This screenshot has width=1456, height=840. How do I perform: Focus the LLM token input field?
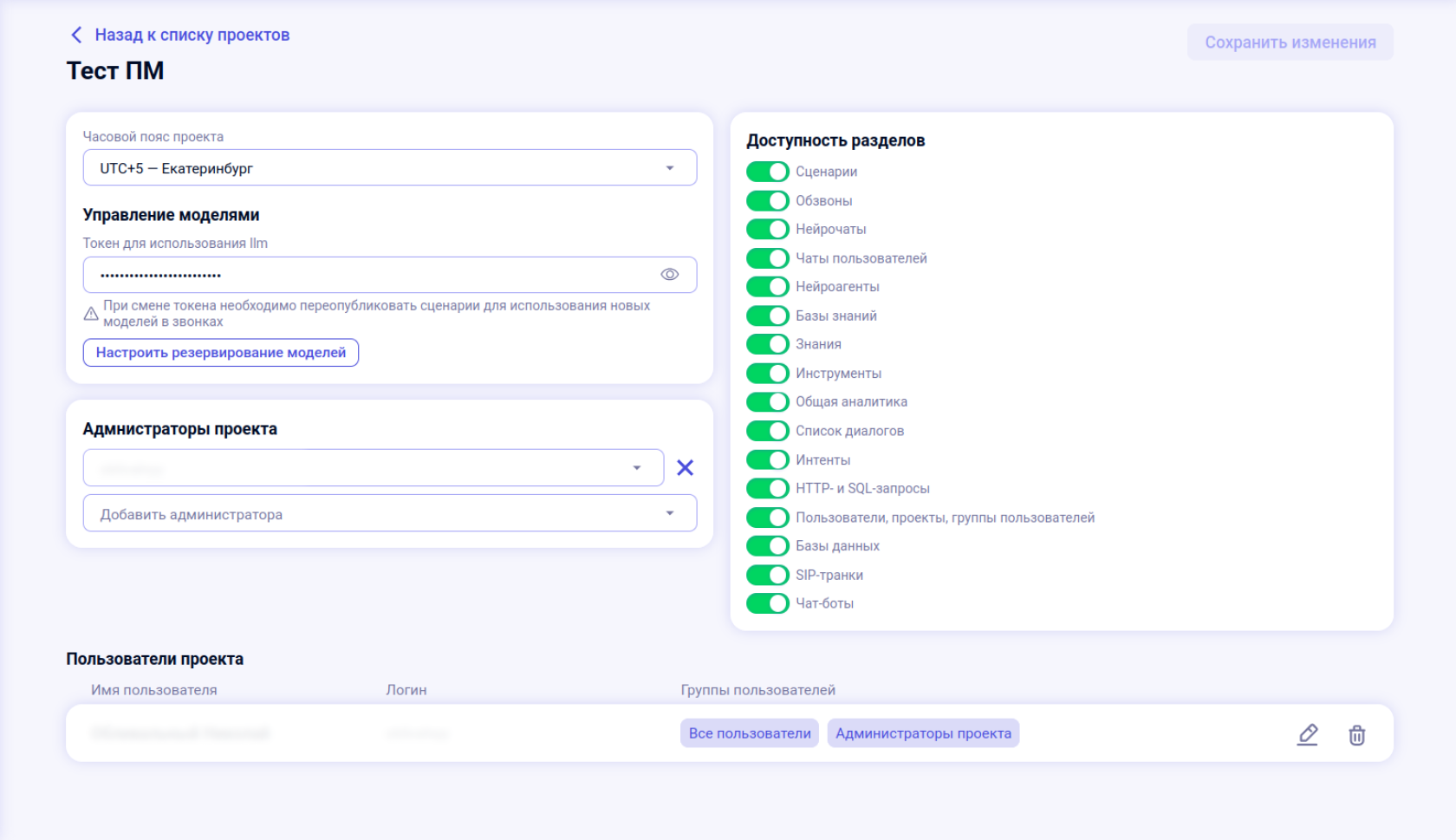[x=390, y=275]
